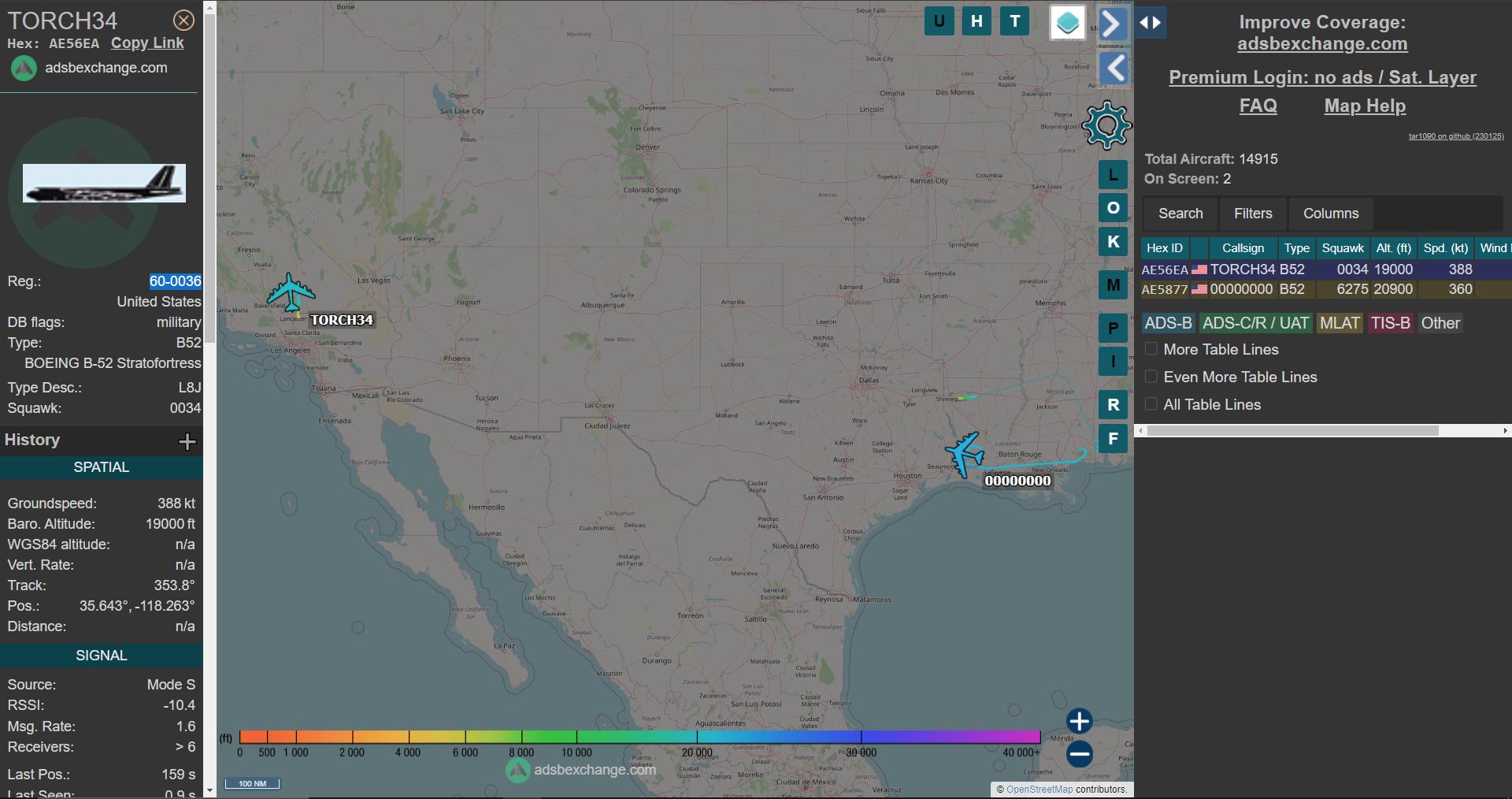Click the L map option button

click(1113, 175)
